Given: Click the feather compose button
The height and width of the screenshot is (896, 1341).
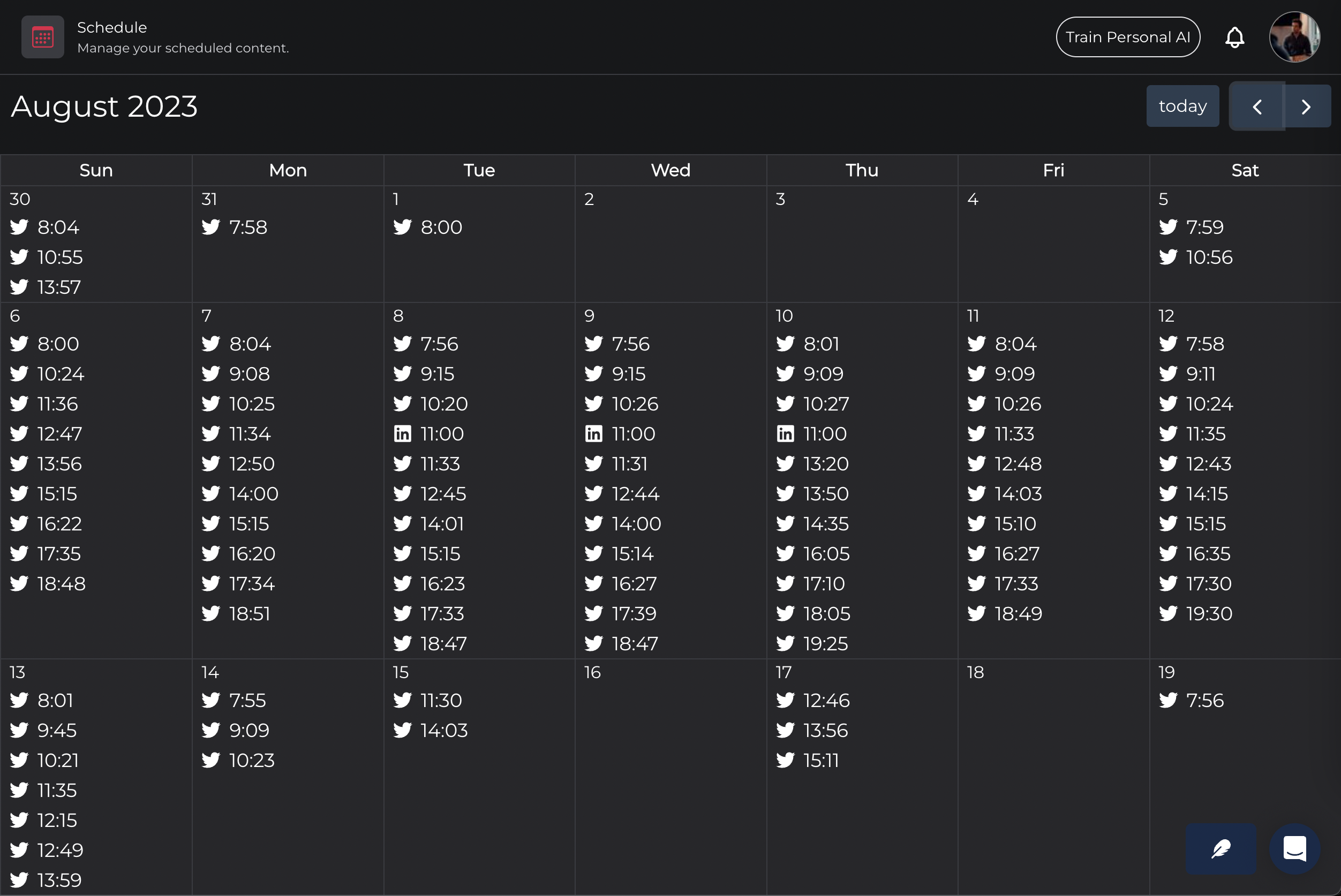Looking at the screenshot, I should pos(1220,848).
